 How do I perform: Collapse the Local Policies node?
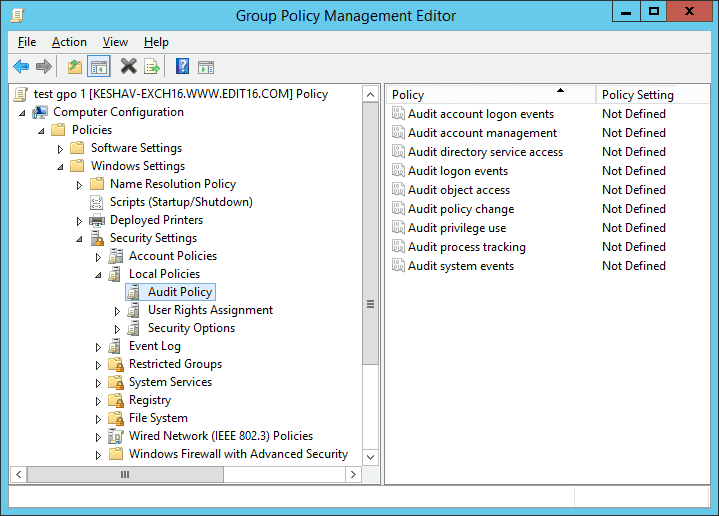click(98, 275)
